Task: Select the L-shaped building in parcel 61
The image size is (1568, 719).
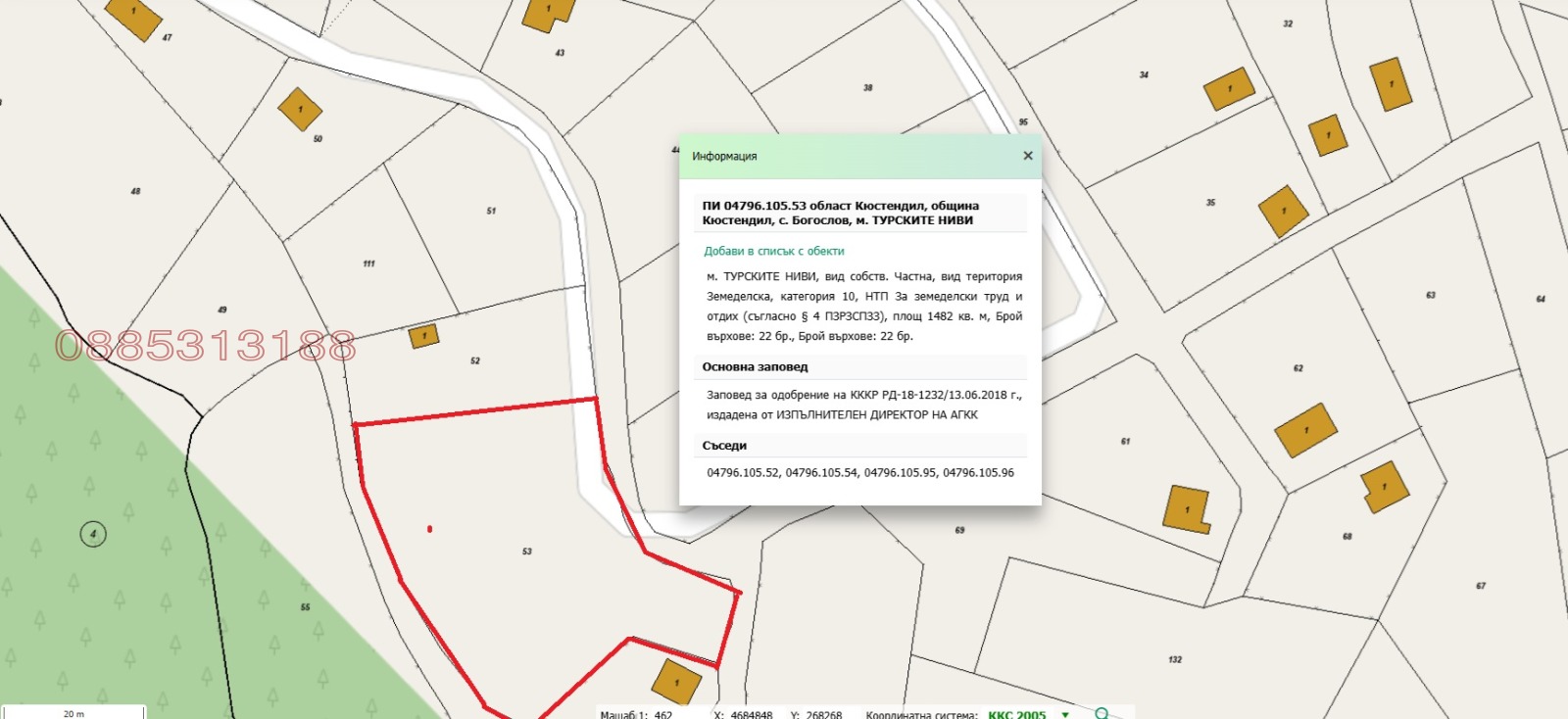Action: point(1186,508)
